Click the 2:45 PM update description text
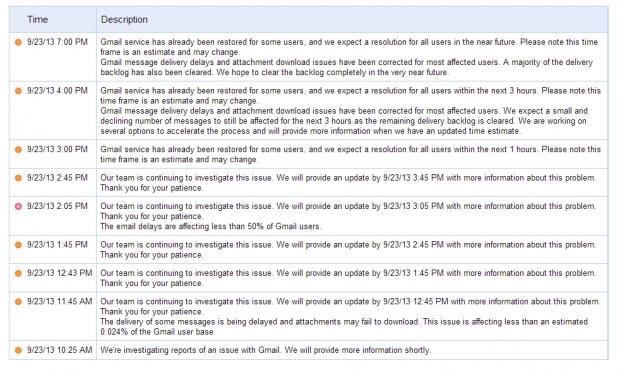The height and width of the screenshot is (375, 620). (x=348, y=183)
